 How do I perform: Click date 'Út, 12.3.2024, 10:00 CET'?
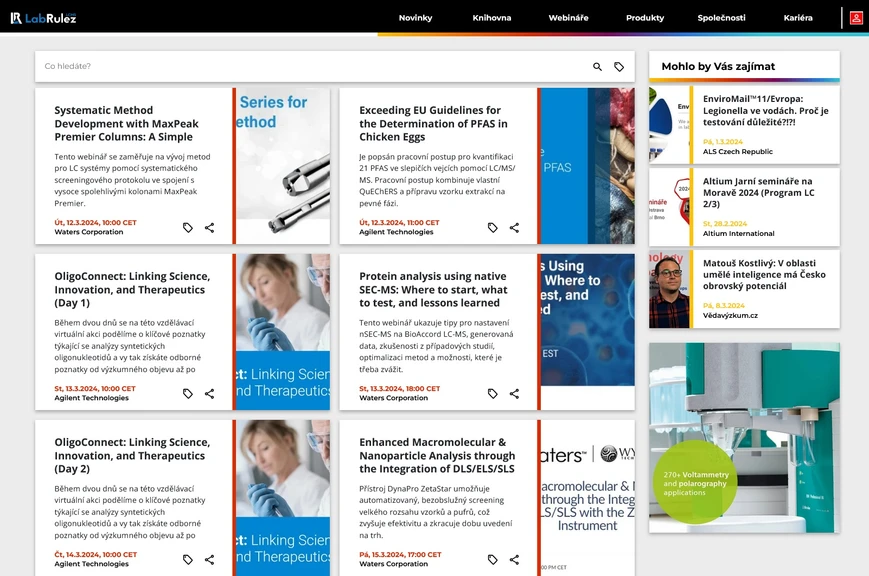pyautogui.click(x=95, y=223)
